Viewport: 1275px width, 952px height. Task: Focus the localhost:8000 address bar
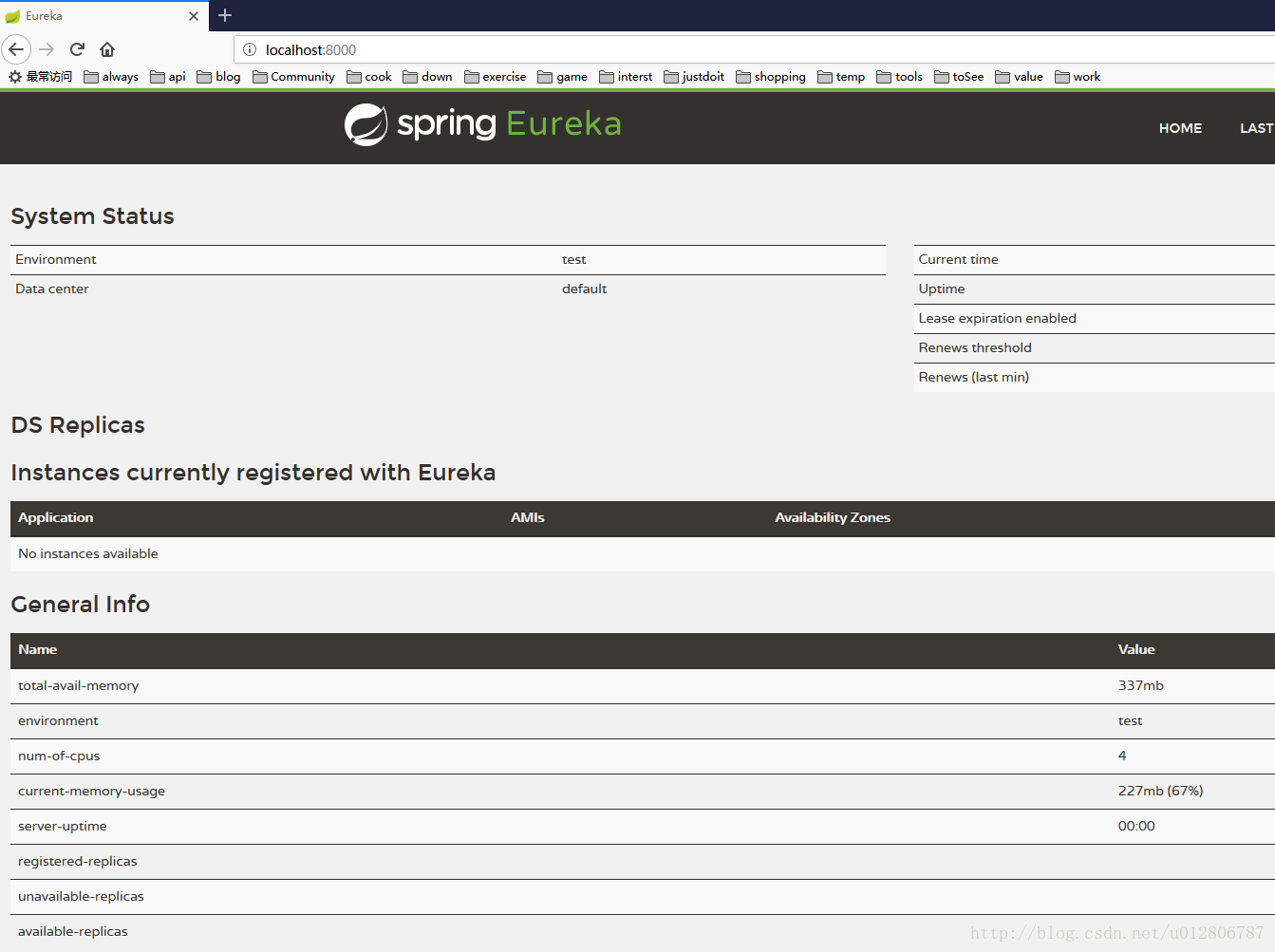pos(754,49)
